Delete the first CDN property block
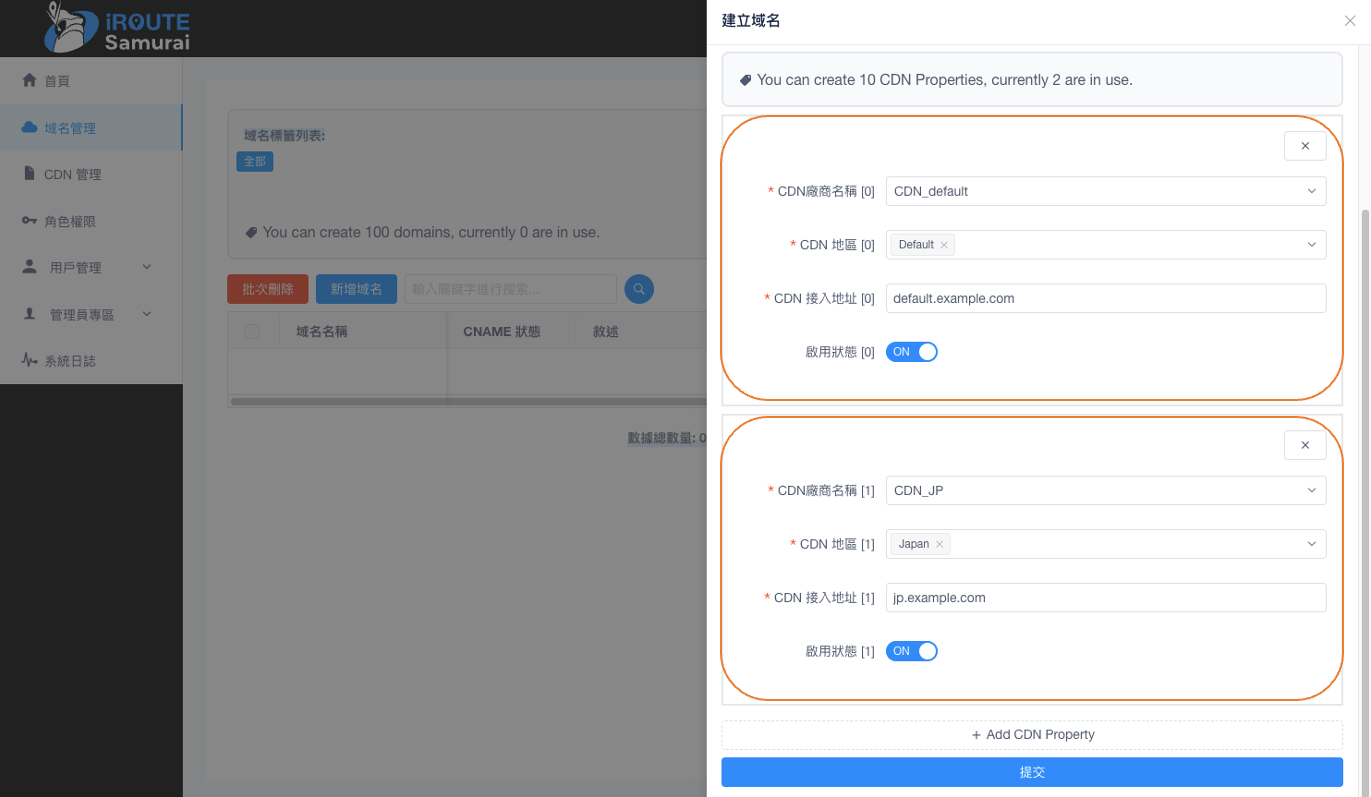Image resolution: width=1371 pixels, height=797 pixels. [x=1304, y=146]
